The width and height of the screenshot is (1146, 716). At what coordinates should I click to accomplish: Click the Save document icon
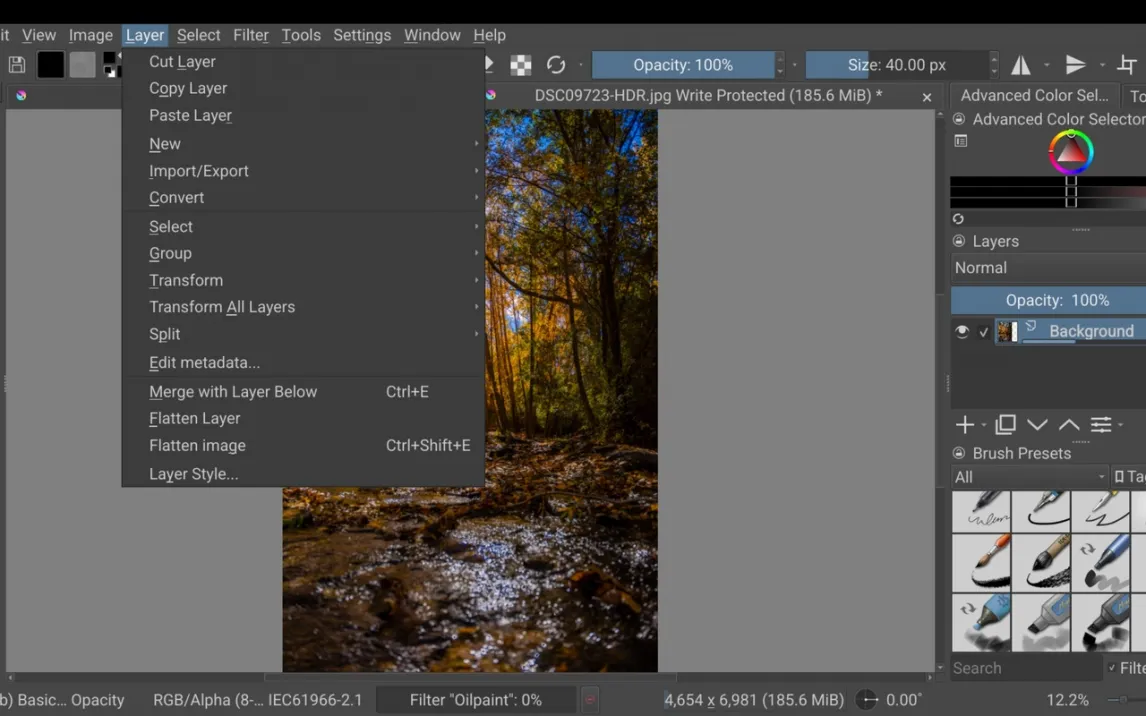click(x=17, y=65)
